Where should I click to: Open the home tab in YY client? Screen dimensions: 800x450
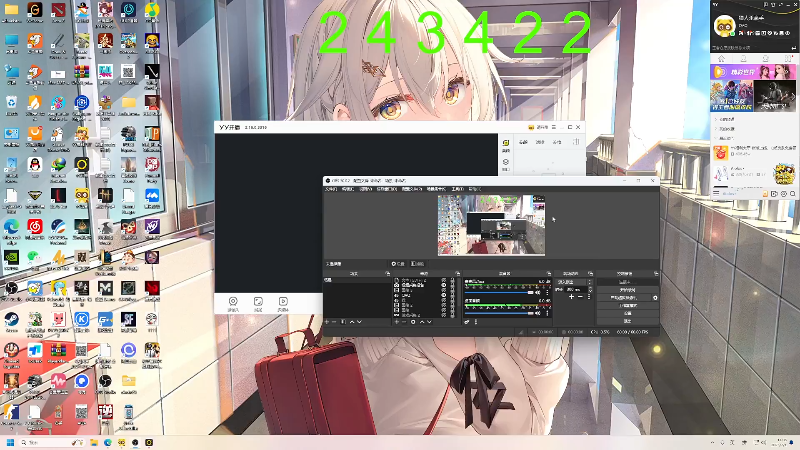pos(721,59)
